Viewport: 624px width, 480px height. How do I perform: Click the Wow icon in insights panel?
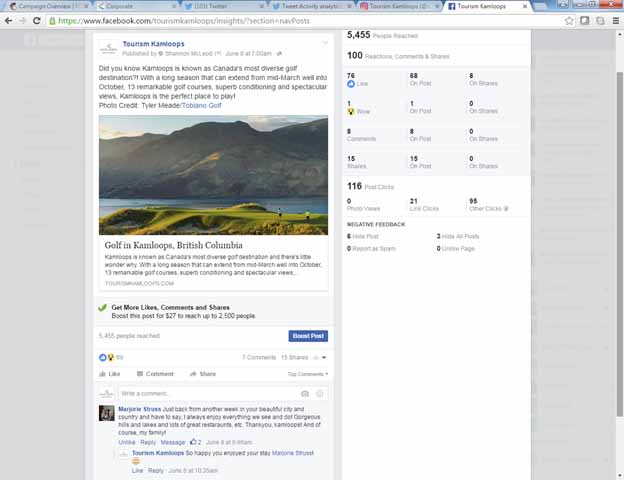351,111
